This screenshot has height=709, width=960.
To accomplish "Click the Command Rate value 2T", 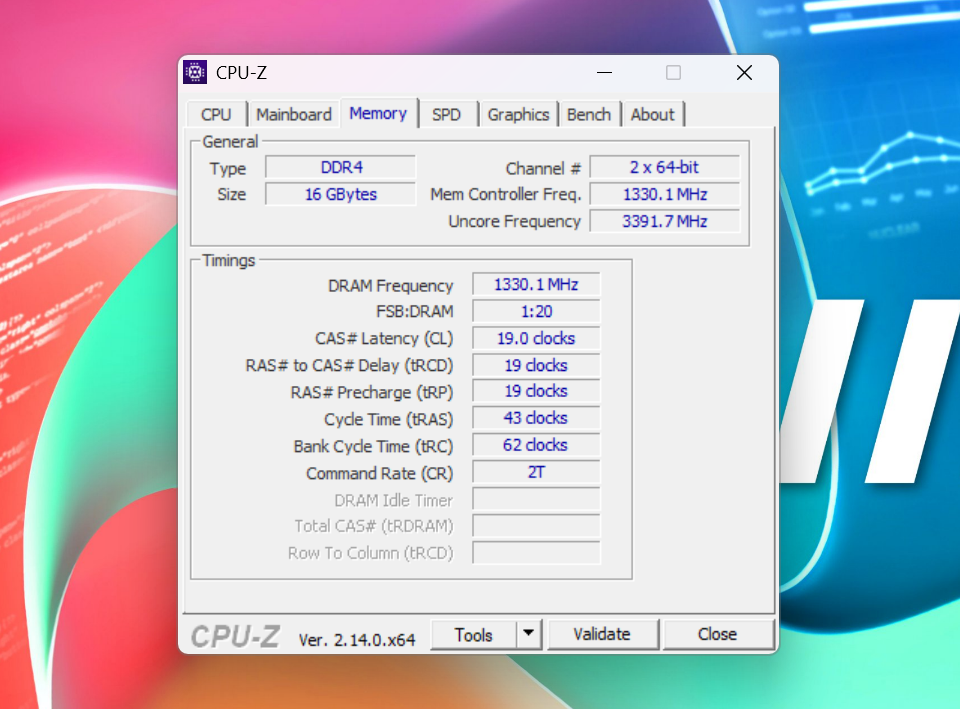I will coord(536,472).
